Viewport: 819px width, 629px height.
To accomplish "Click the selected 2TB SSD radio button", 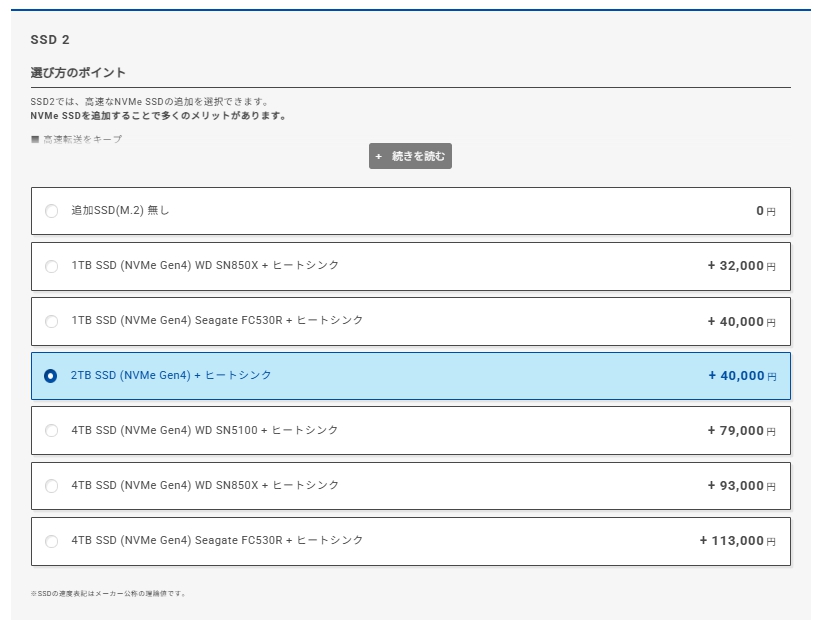I will point(51,376).
